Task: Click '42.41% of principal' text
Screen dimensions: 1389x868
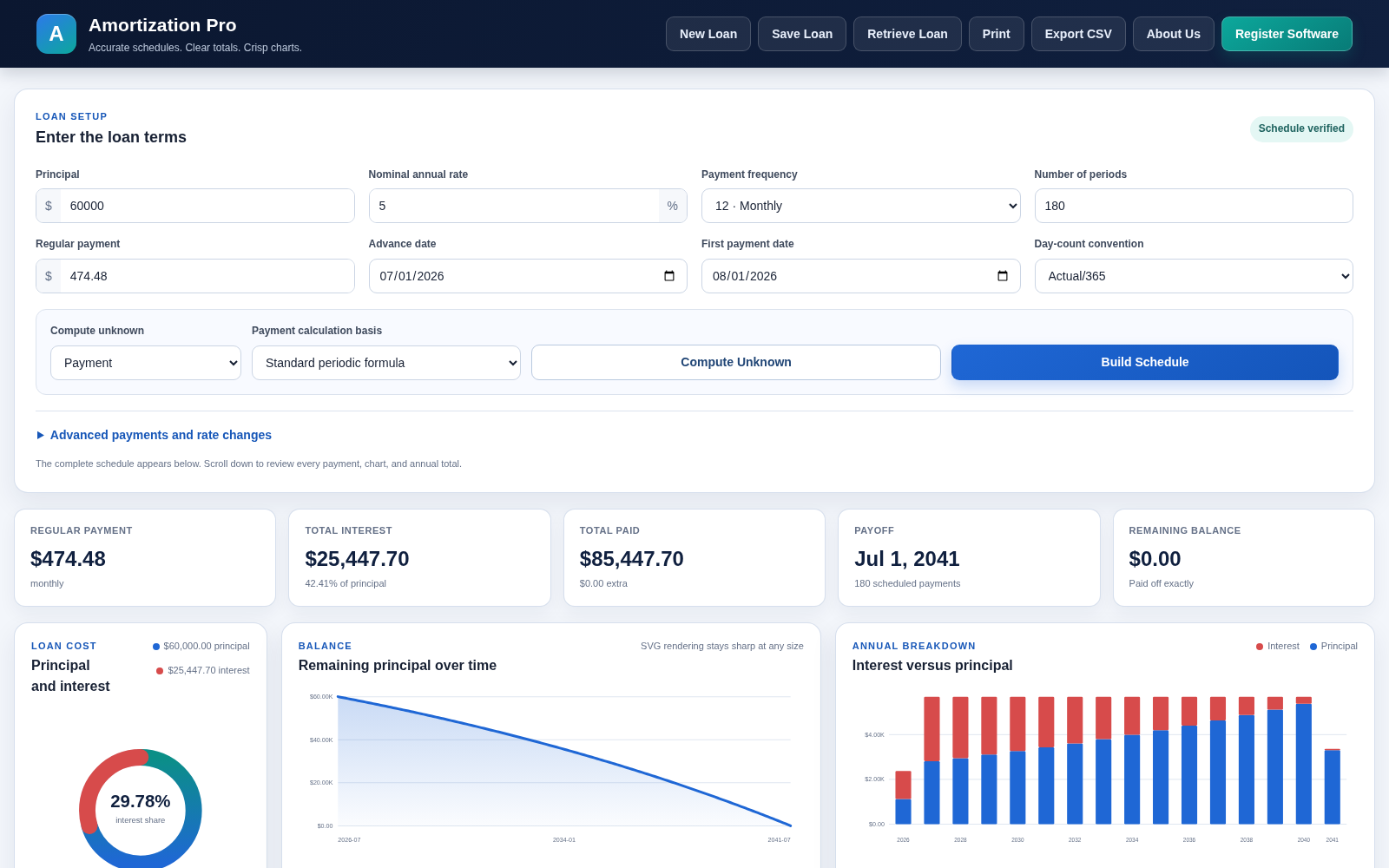Action: (x=346, y=583)
